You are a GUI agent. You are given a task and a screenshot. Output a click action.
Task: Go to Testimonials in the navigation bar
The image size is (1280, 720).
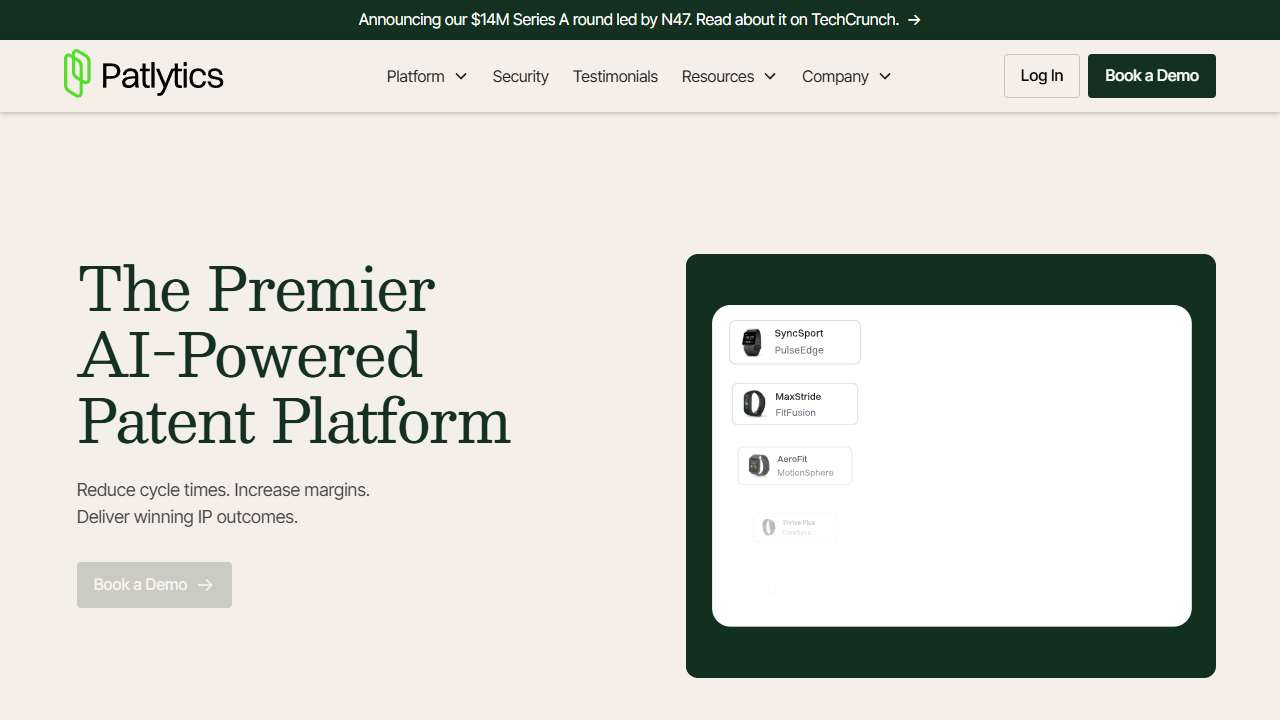615,77
